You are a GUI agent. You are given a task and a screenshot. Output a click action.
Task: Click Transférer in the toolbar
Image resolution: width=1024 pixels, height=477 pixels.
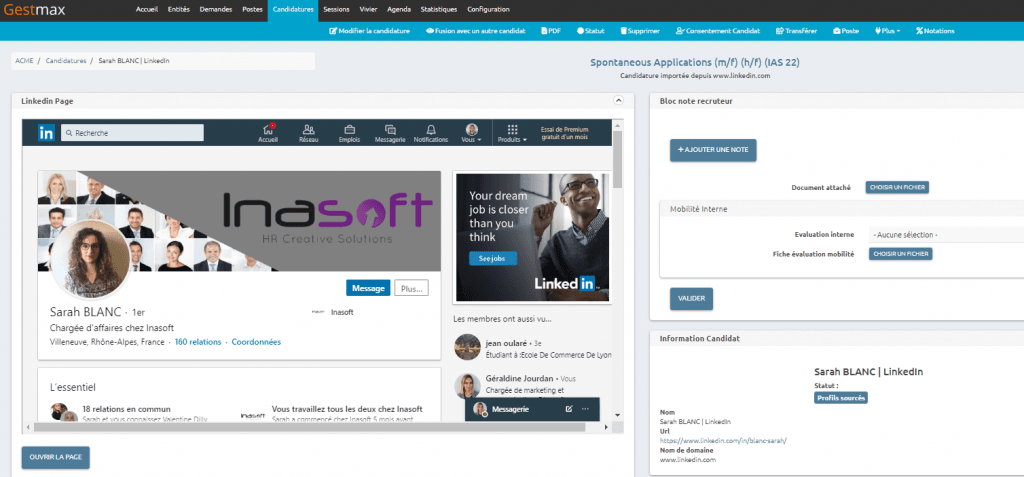[x=796, y=31]
